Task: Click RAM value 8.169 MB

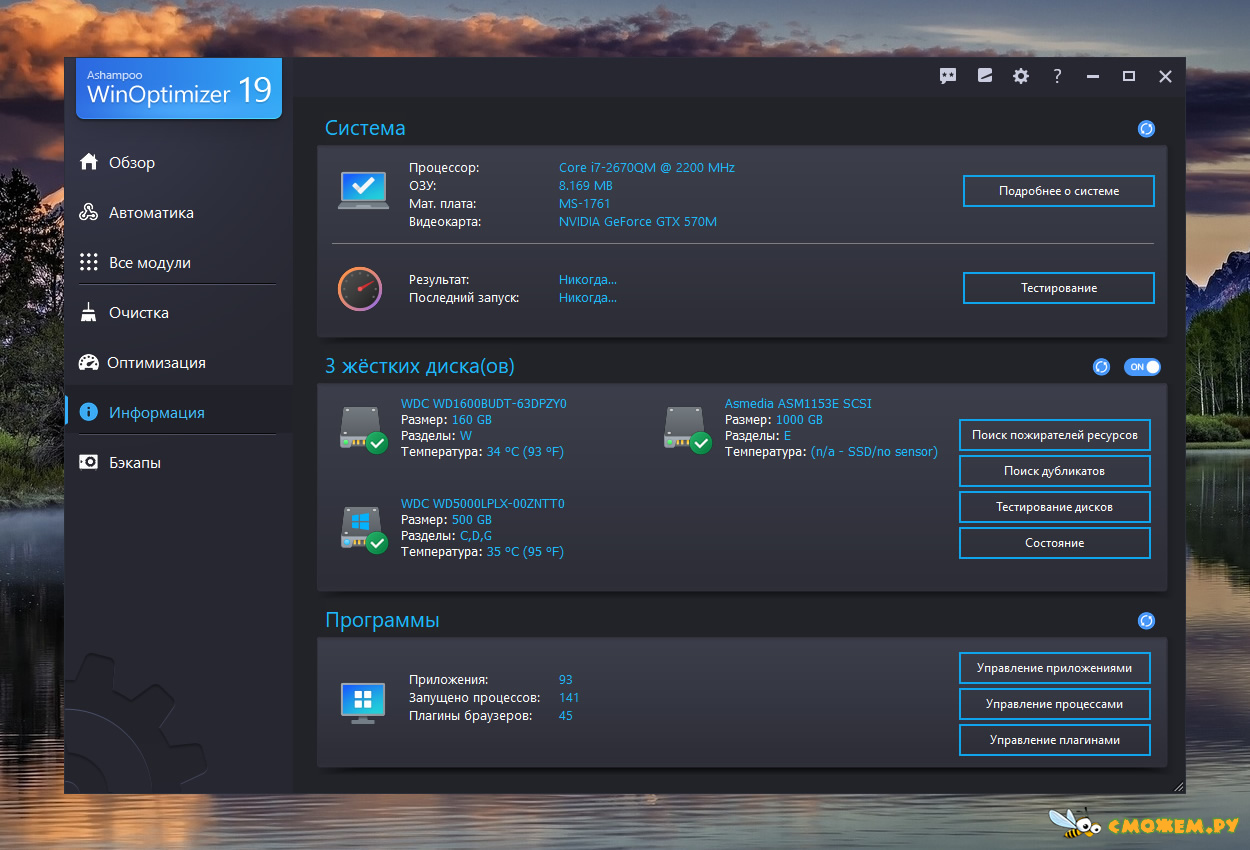Action: pos(586,186)
